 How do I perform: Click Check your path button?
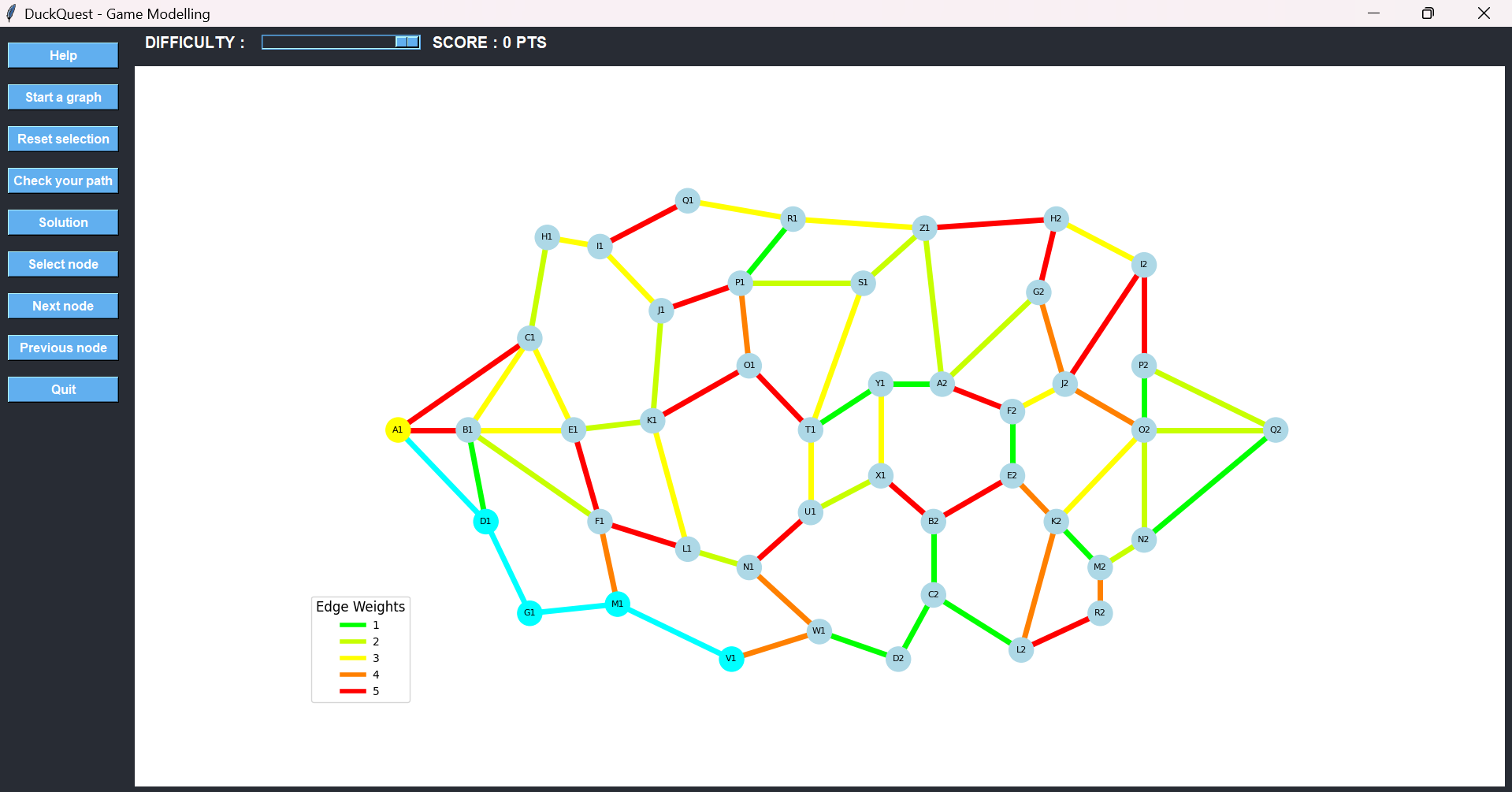point(63,180)
